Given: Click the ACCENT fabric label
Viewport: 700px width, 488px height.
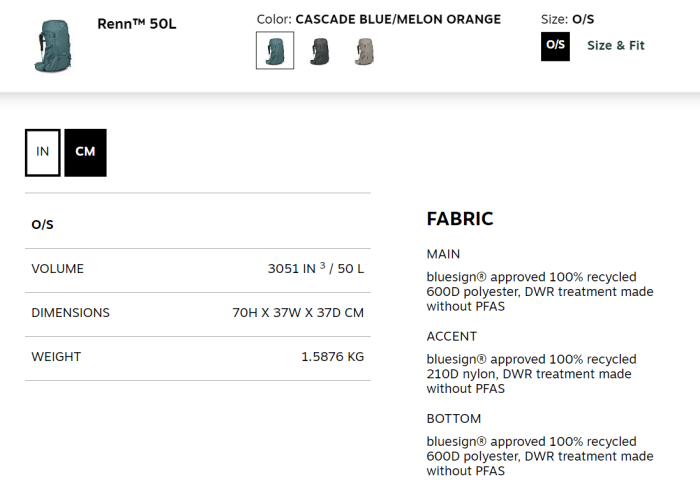Looking at the screenshot, I should coord(452,336).
